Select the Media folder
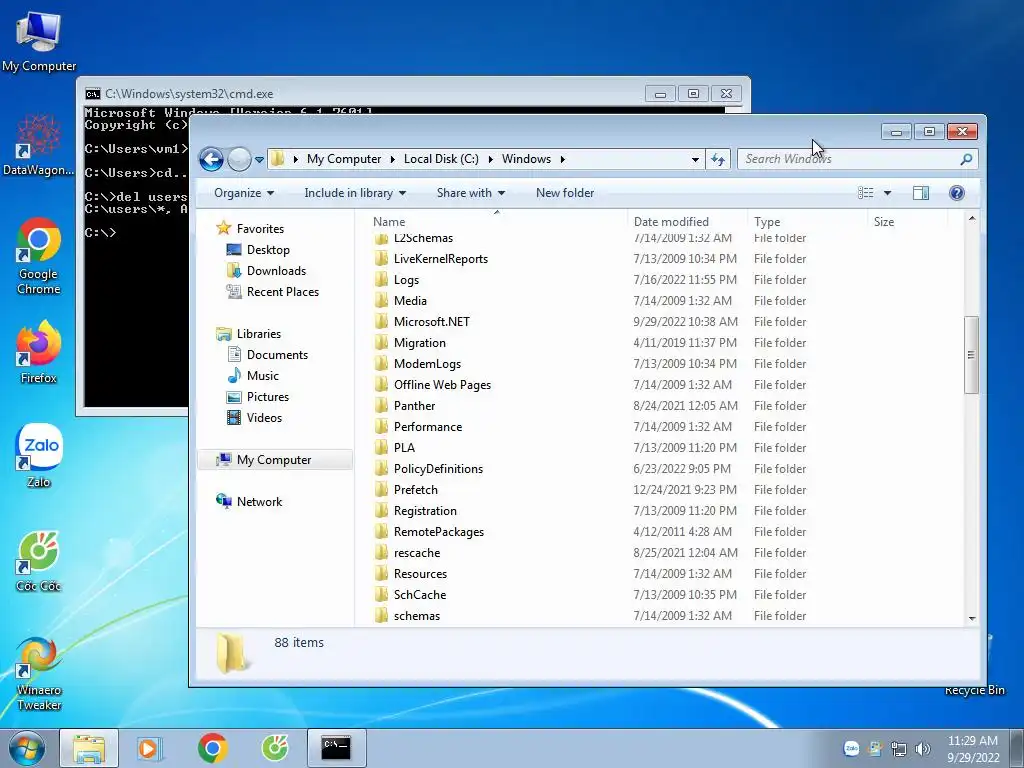This screenshot has width=1024, height=768. (409, 300)
